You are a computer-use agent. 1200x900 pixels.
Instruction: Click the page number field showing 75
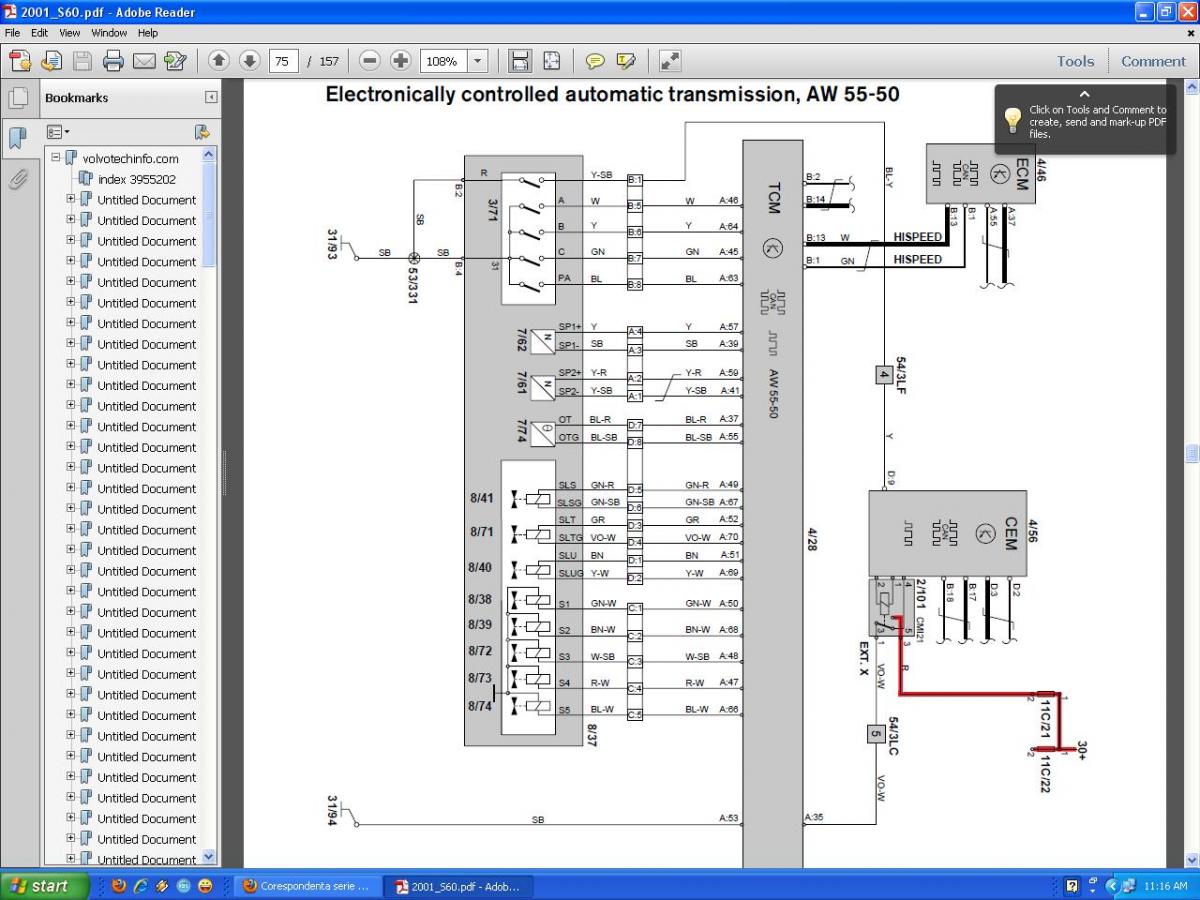283,61
